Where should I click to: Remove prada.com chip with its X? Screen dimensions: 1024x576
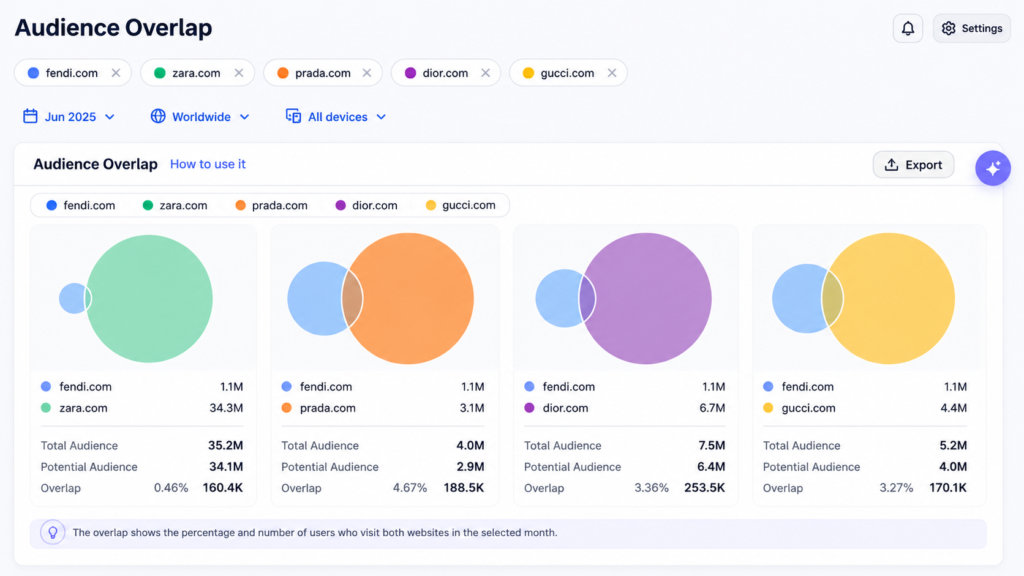click(367, 73)
